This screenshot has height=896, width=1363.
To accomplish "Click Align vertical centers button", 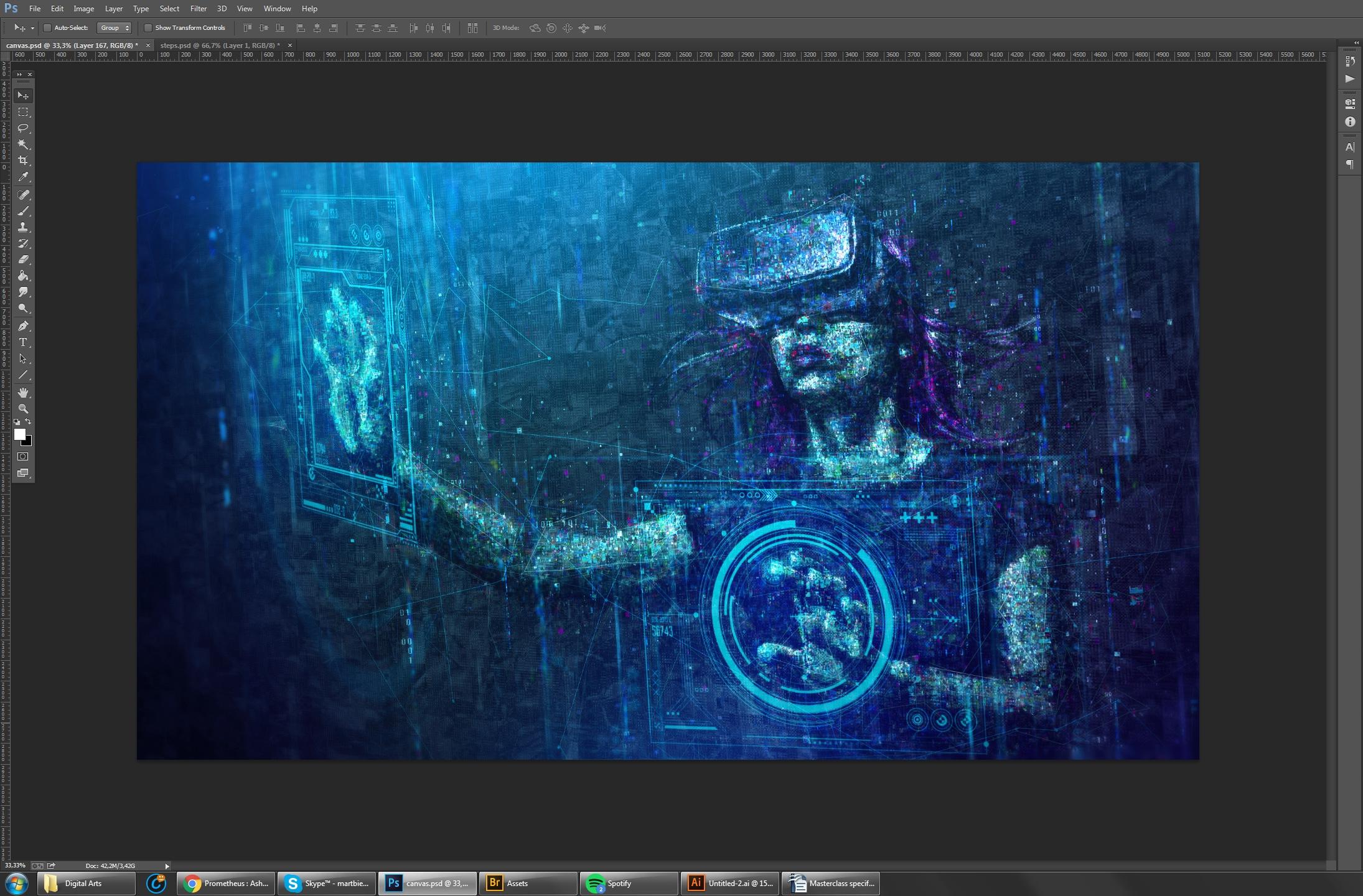I will click(x=264, y=28).
